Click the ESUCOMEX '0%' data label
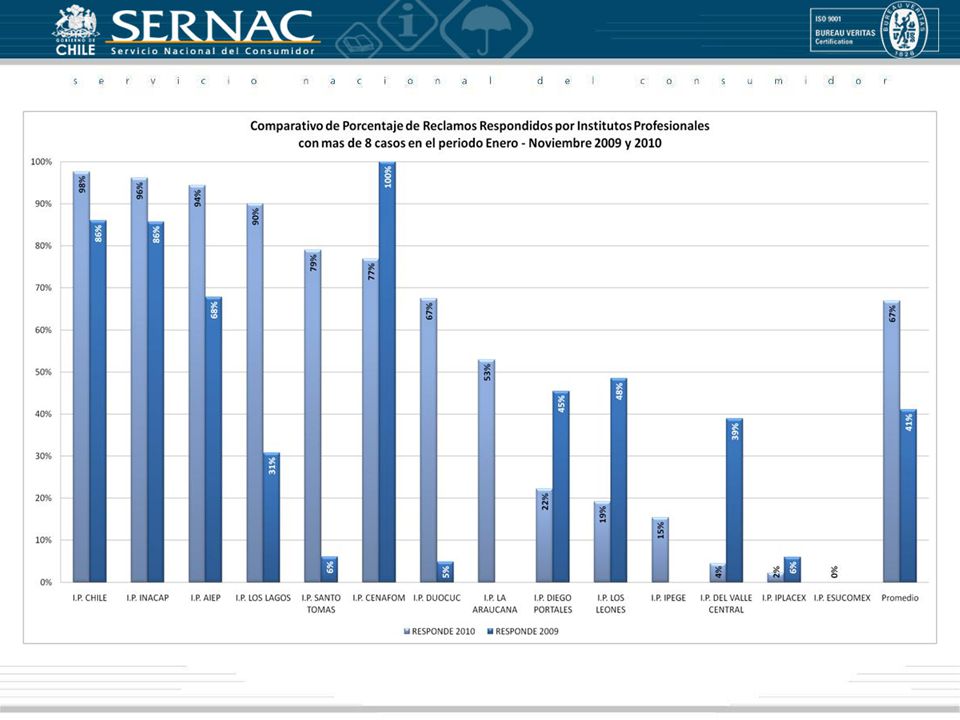The image size is (960, 720). 834,572
